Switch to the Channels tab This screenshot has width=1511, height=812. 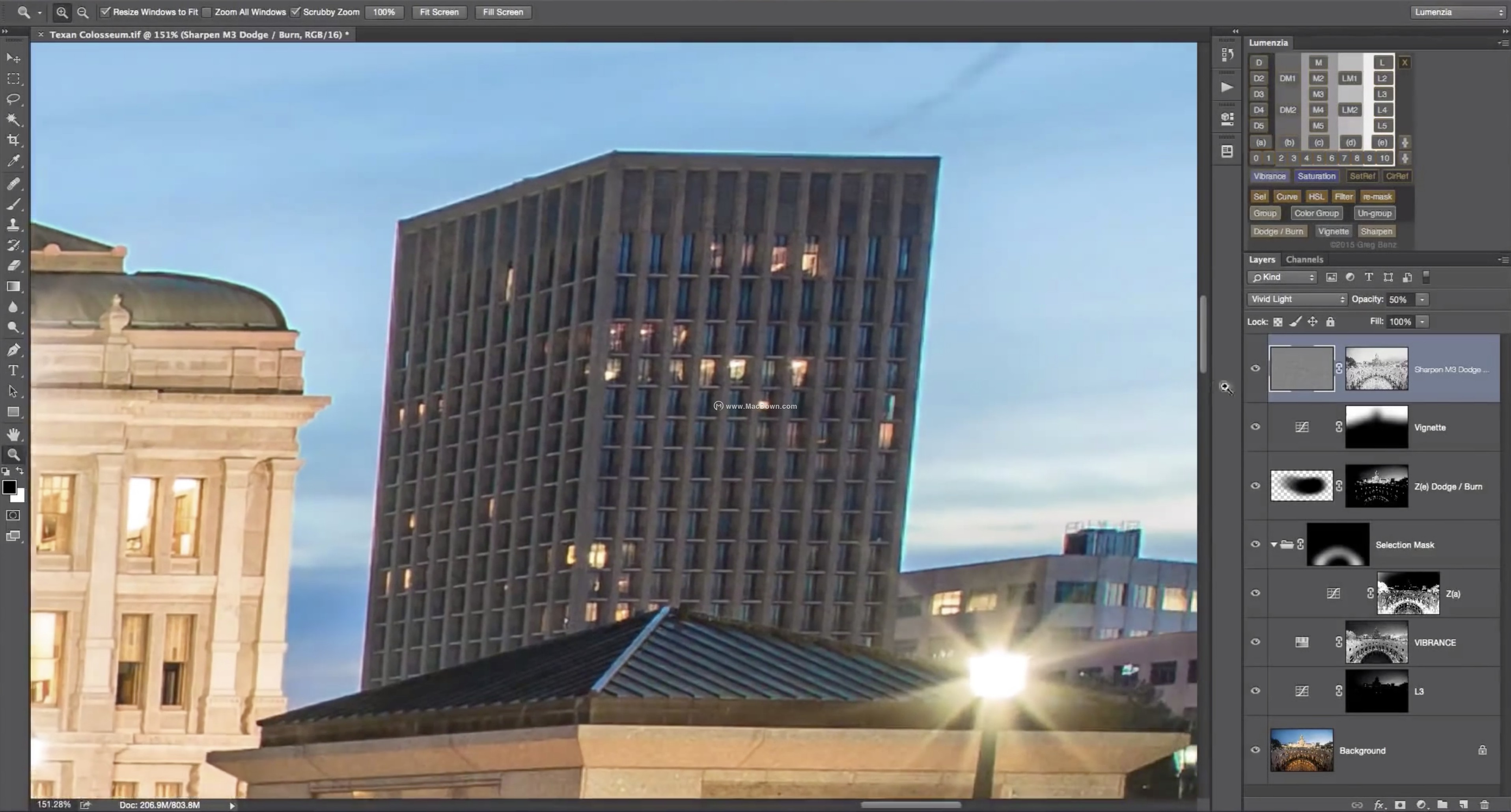tap(1304, 260)
